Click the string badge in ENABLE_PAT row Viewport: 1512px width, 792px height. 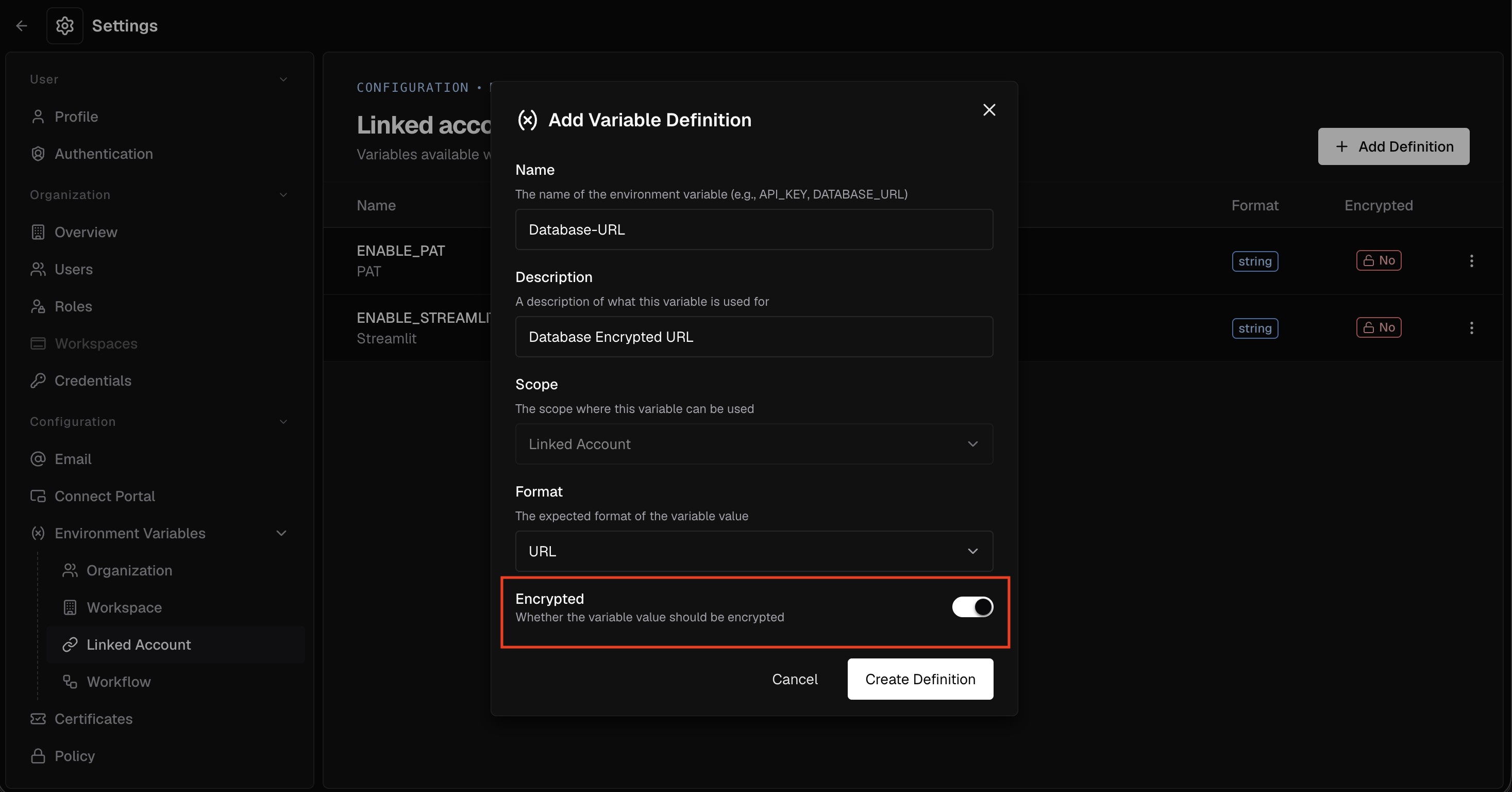(x=1255, y=261)
